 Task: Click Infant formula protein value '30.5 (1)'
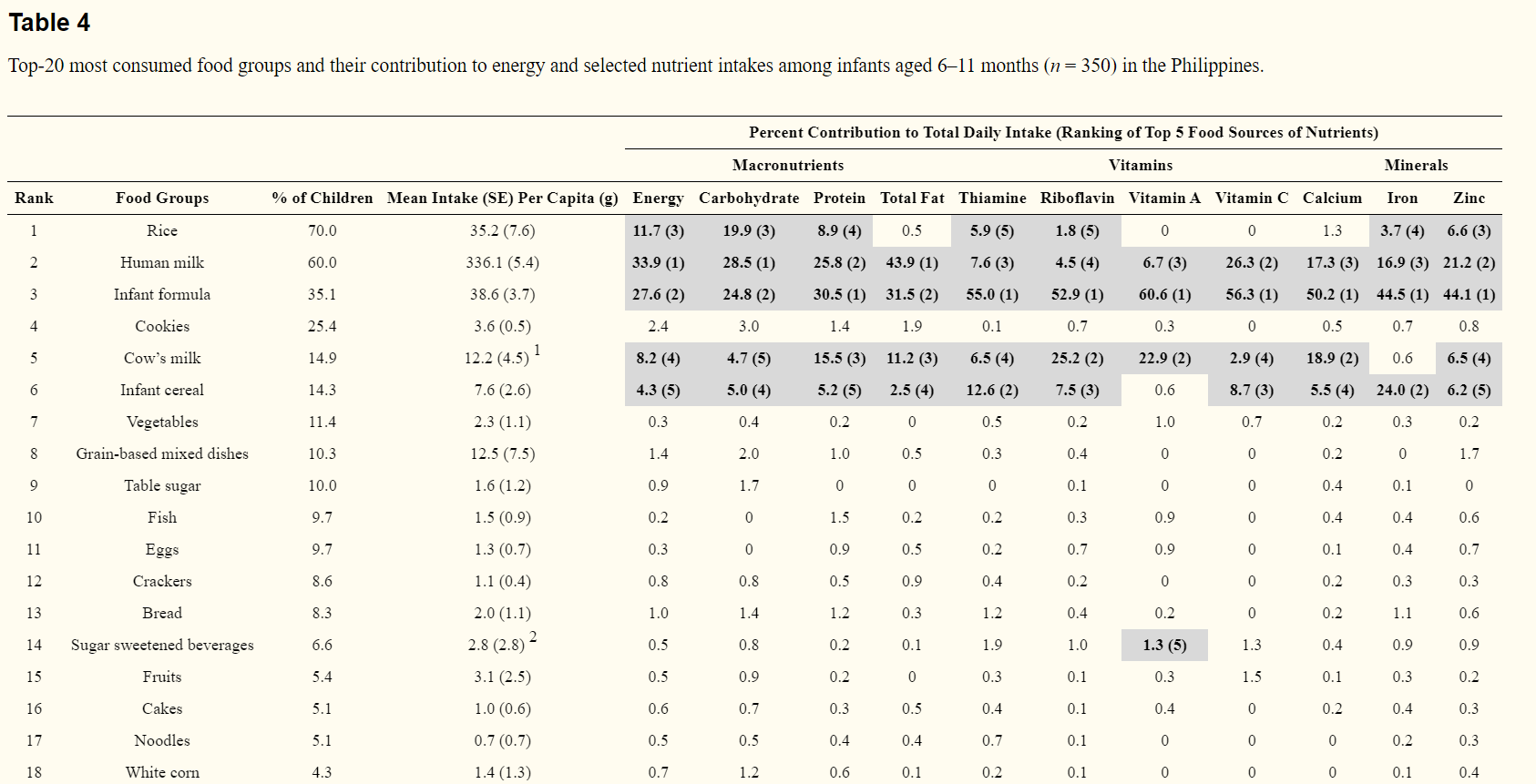pos(839,295)
